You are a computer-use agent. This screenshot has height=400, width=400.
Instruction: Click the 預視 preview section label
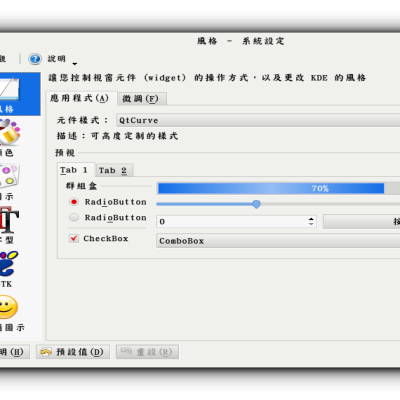pyautogui.click(x=65, y=153)
